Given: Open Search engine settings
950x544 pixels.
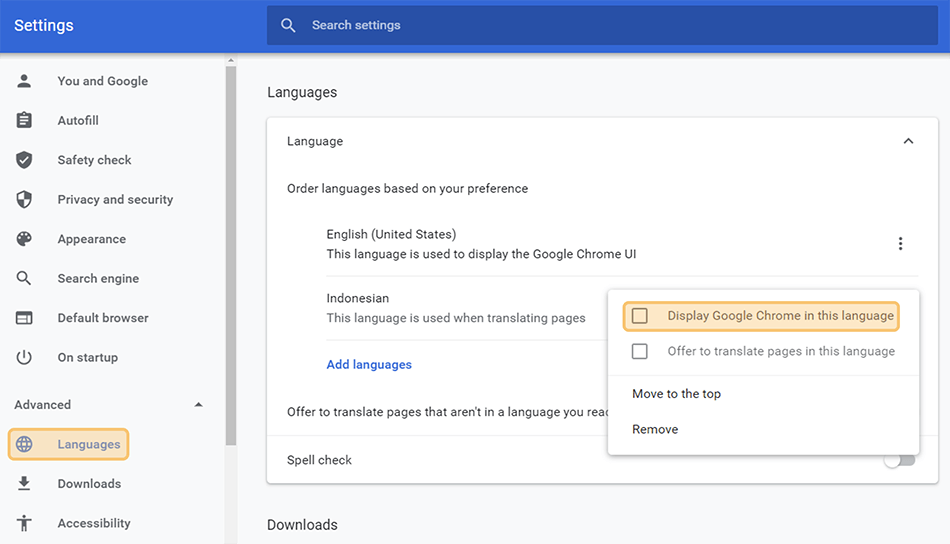Looking at the screenshot, I should 98,279.
